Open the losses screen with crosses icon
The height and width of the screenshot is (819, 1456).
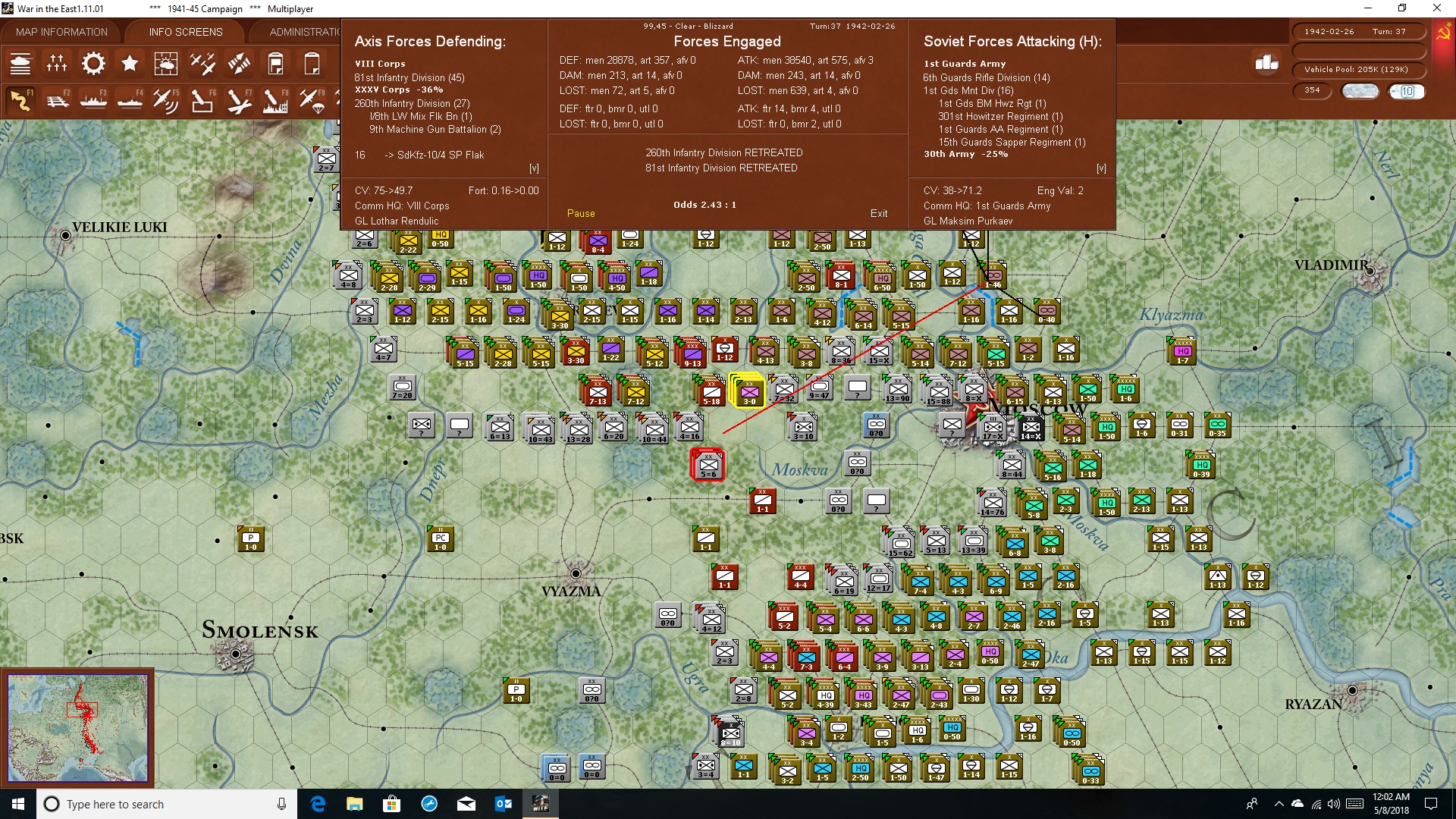pos(57,64)
